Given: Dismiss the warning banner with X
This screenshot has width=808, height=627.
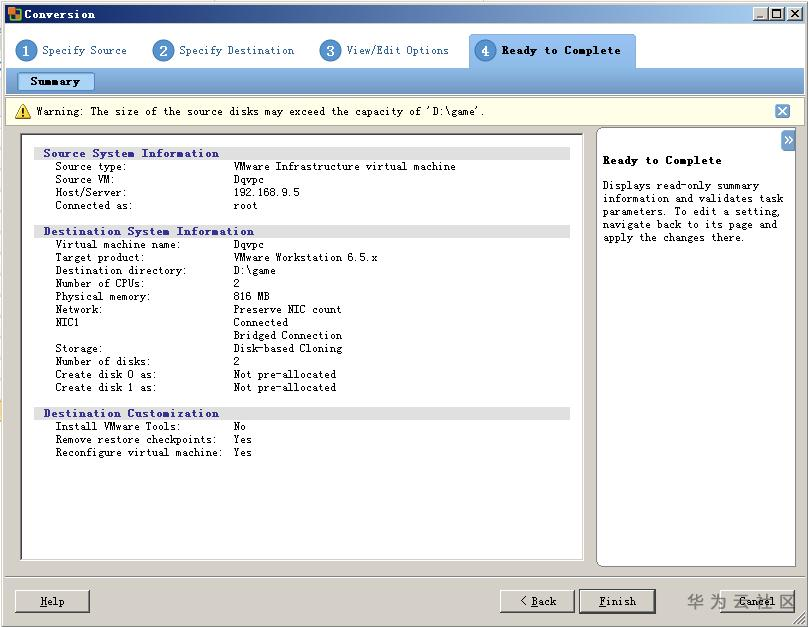Looking at the screenshot, I should pyautogui.click(x=782, y=111).
